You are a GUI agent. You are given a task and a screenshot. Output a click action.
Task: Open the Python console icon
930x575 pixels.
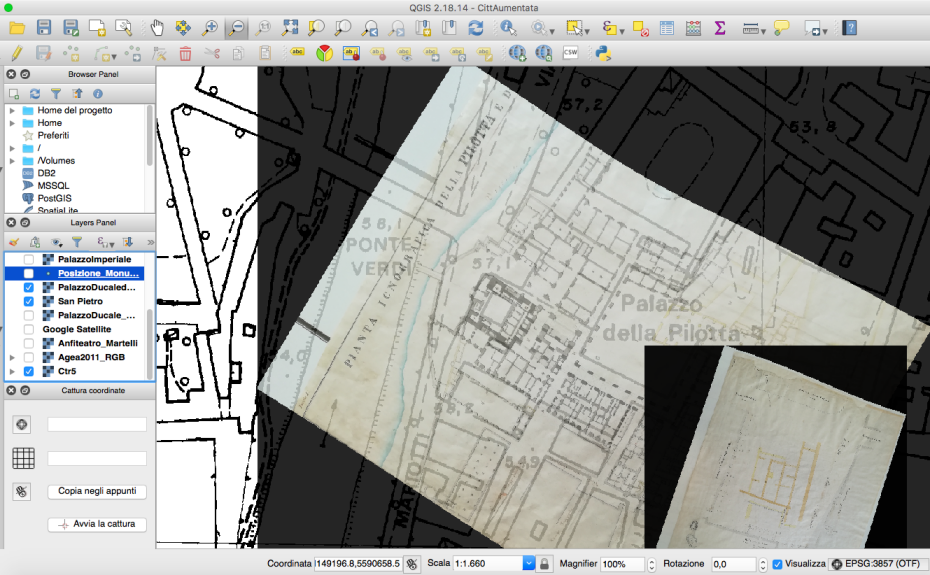[x=603, y=53]
